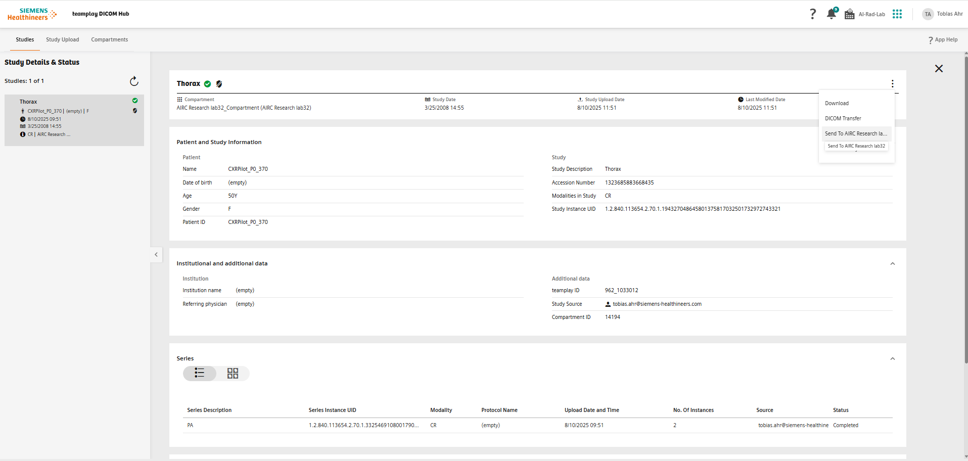Switch series to list view
Image resolution: width=968 pixels, height=461 pixels.
pos(200,373)
